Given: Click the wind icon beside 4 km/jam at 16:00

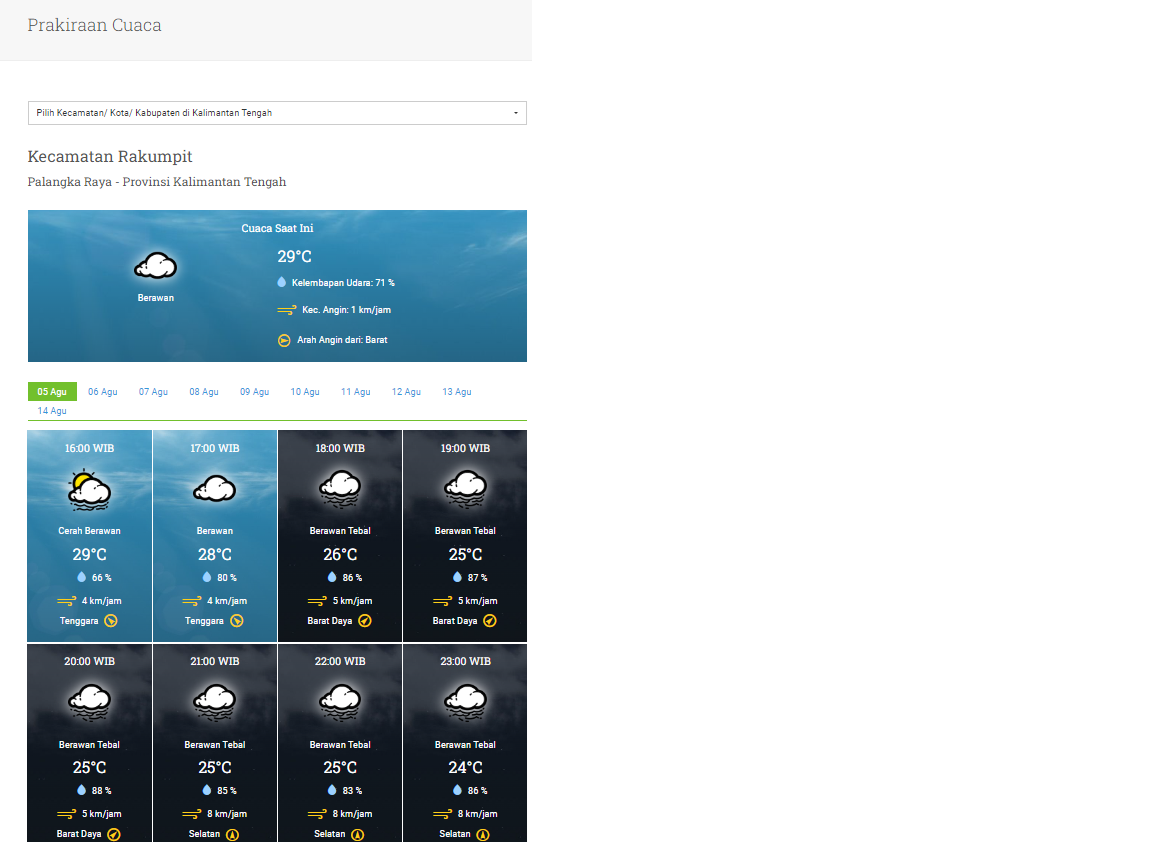Looking at the screenshot, I should click(66, 601).
